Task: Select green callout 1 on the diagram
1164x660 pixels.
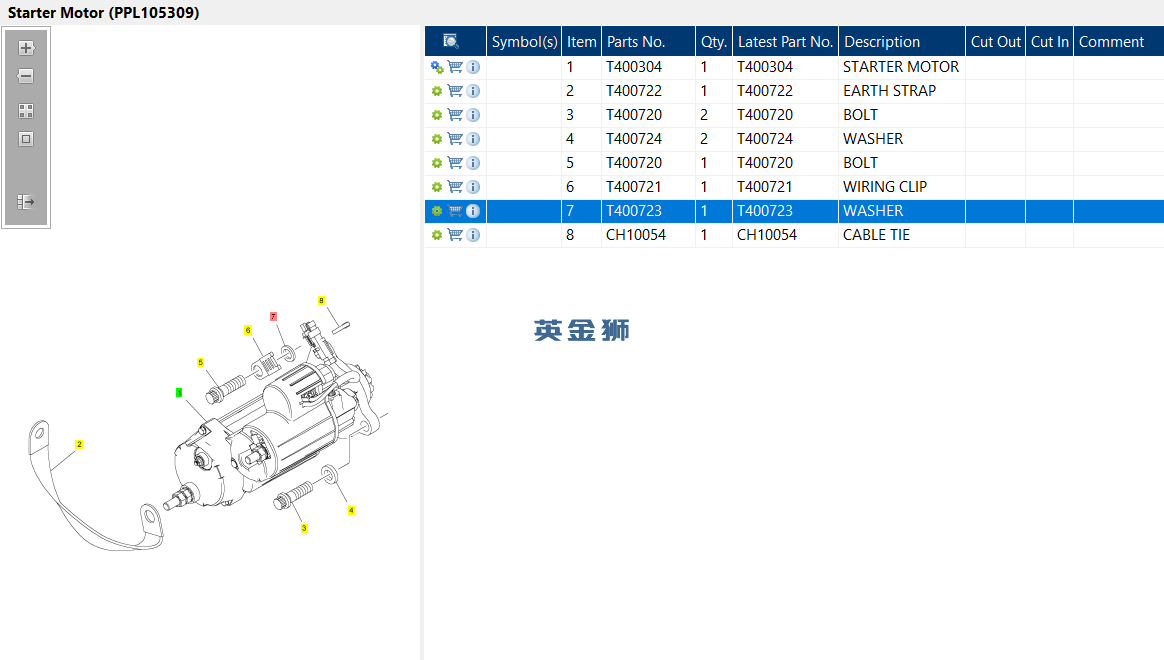Action: click(x=179, y=393)
